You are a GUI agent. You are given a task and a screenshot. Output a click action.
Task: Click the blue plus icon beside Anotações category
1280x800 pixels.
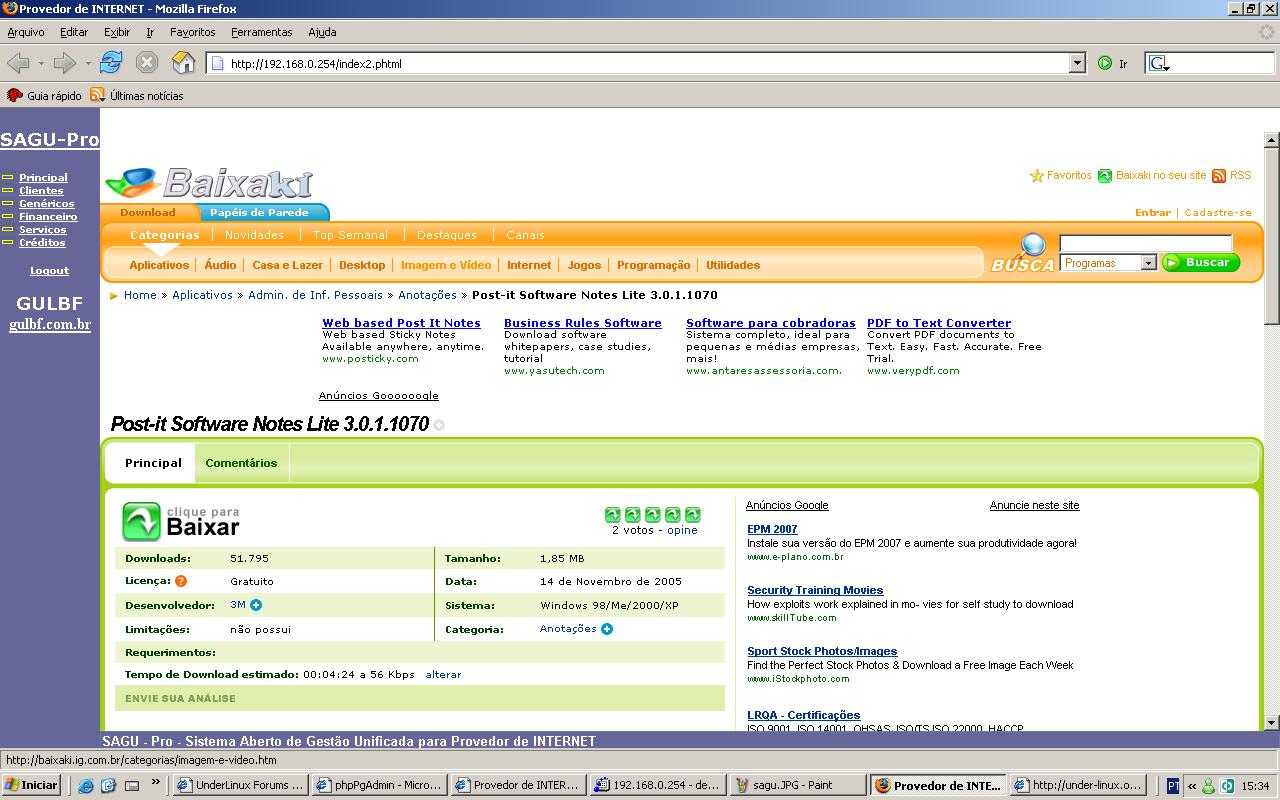pyautogui.click(x=607, y=629)
